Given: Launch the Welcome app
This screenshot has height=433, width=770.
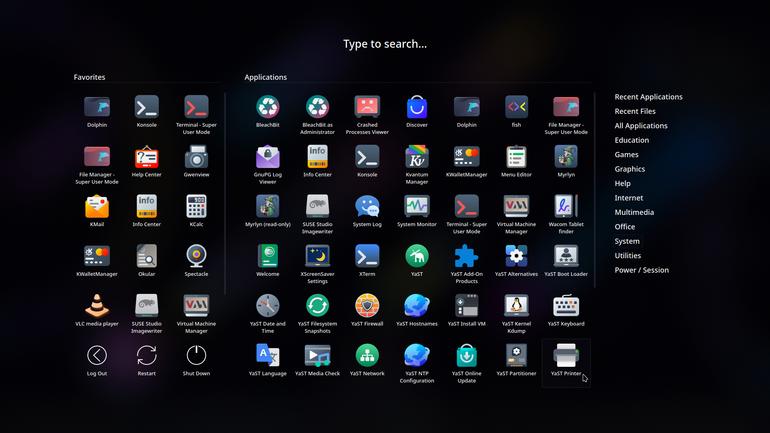Looking at the screenshot, I should tap(268, 261).
